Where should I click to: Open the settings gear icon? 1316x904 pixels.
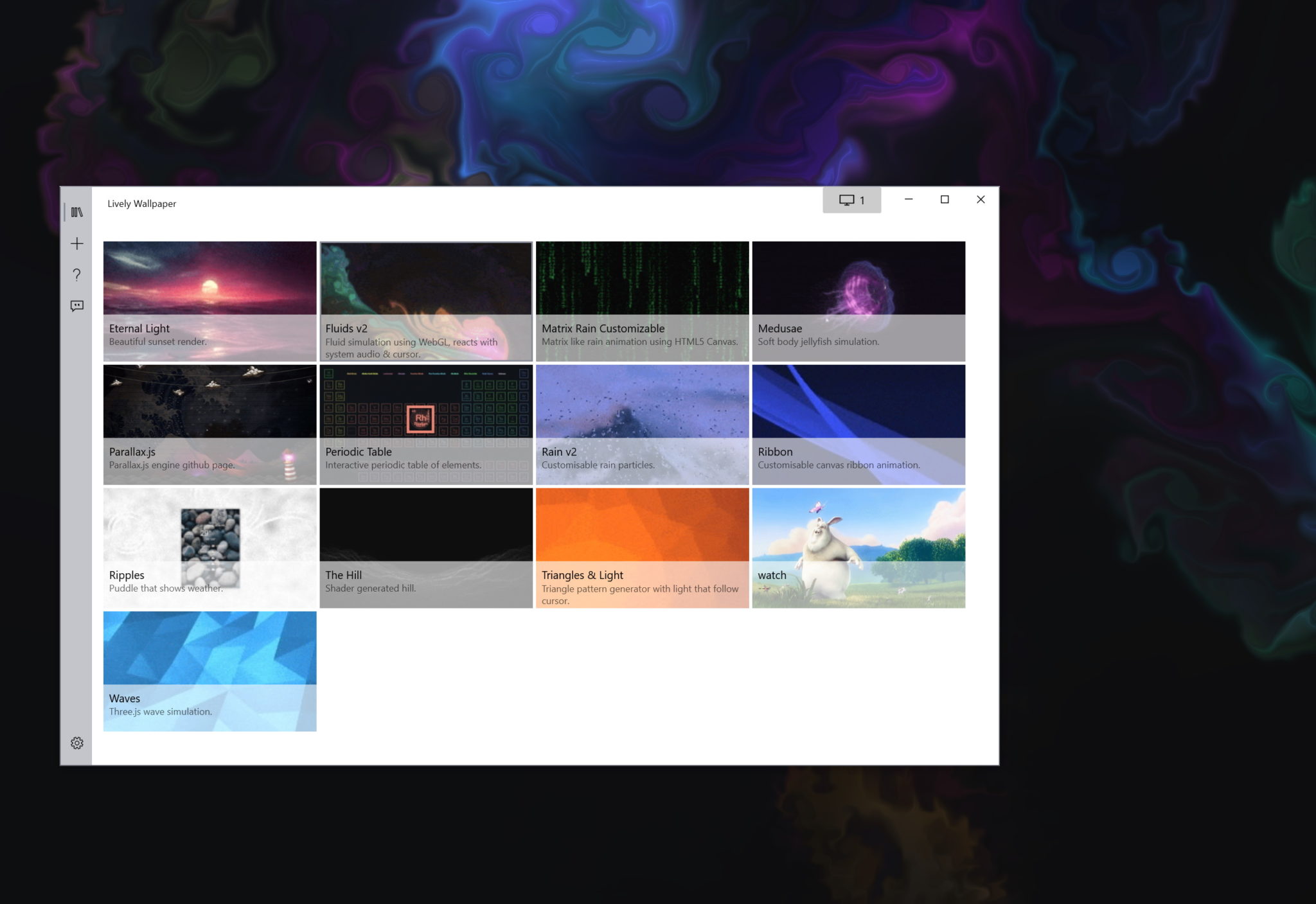click(x=78, y=743)
